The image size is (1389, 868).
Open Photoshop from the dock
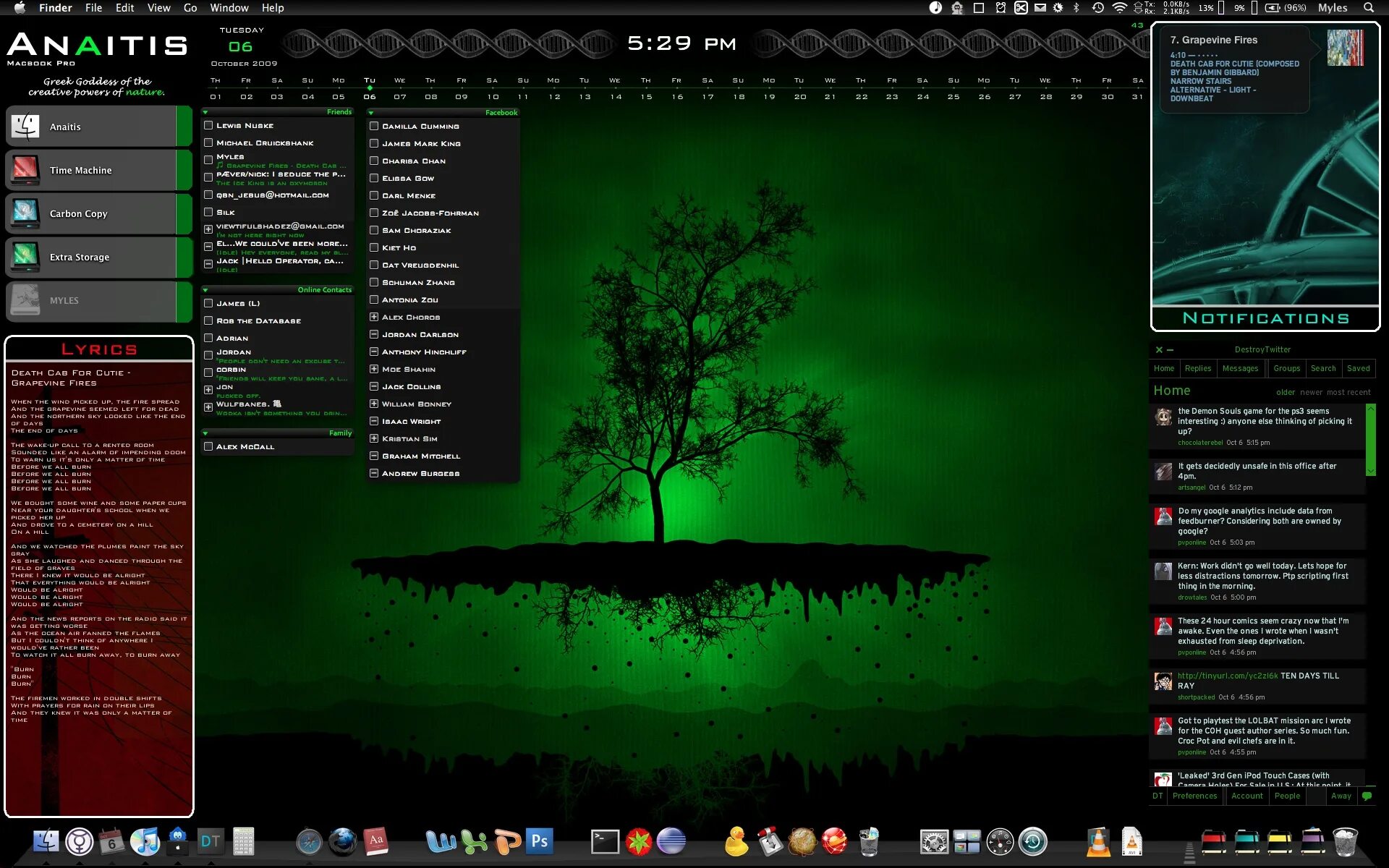(539, 841)
